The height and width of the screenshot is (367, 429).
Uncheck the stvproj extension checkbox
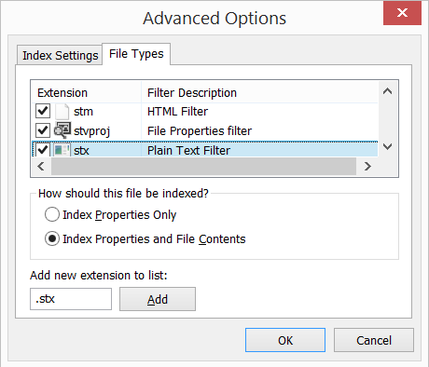[43, 130]
